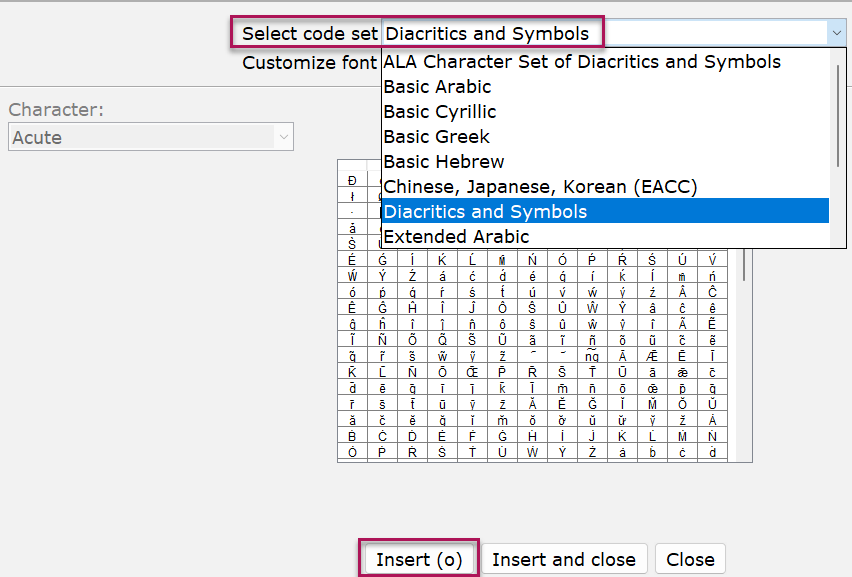Click the character grid scrollbar thumb
This screenshot has width=852, height=577.
coord(744,265)
